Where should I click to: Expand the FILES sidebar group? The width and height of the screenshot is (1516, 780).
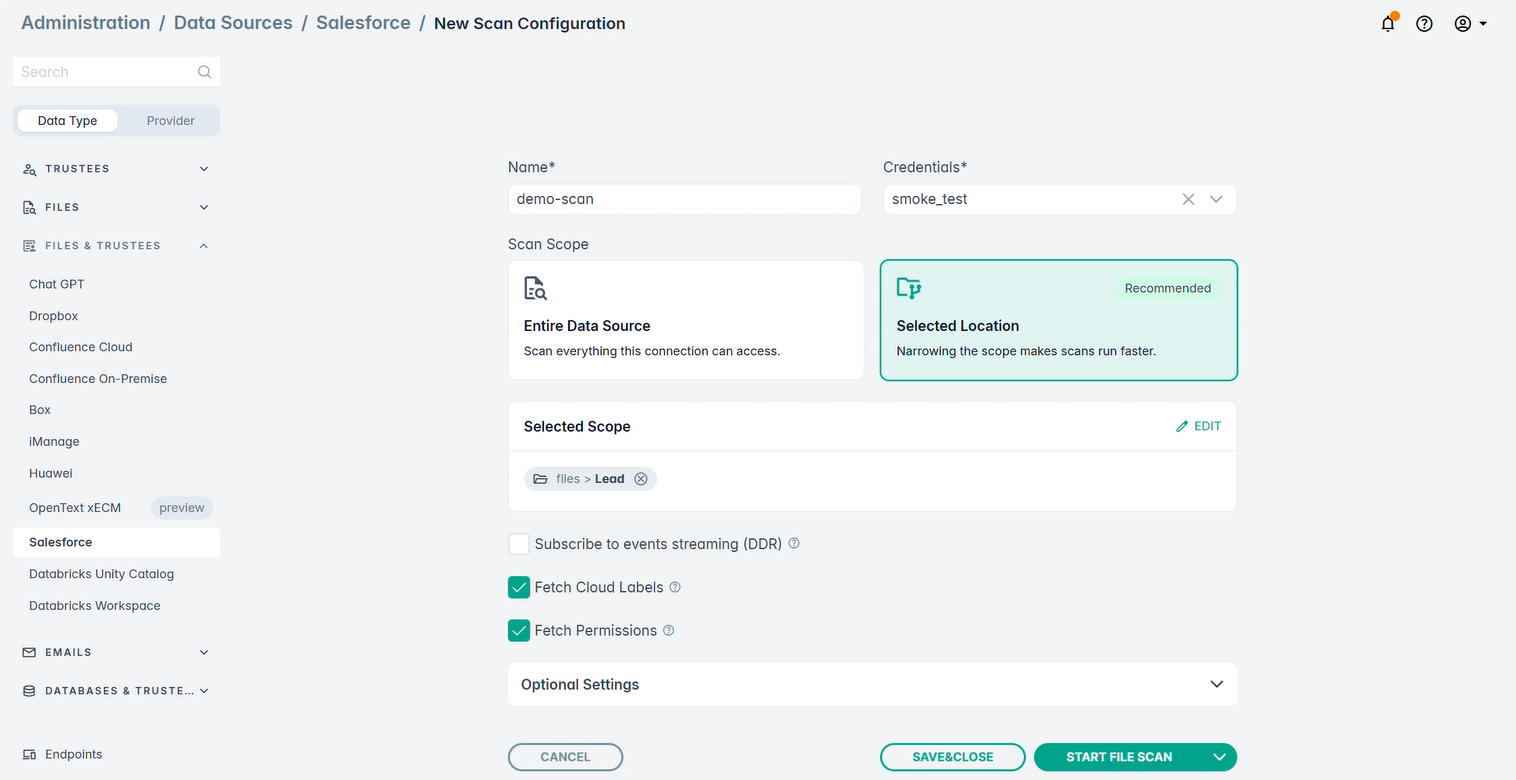coord(116,207)
